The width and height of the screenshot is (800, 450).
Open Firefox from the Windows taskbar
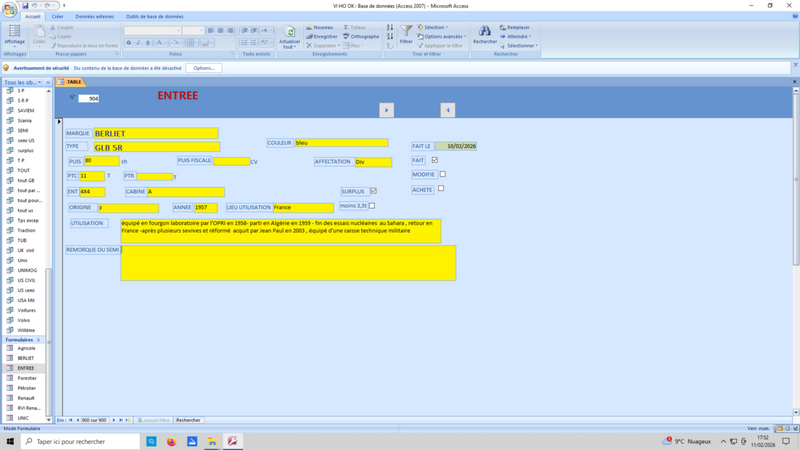[x=171, y=441]
